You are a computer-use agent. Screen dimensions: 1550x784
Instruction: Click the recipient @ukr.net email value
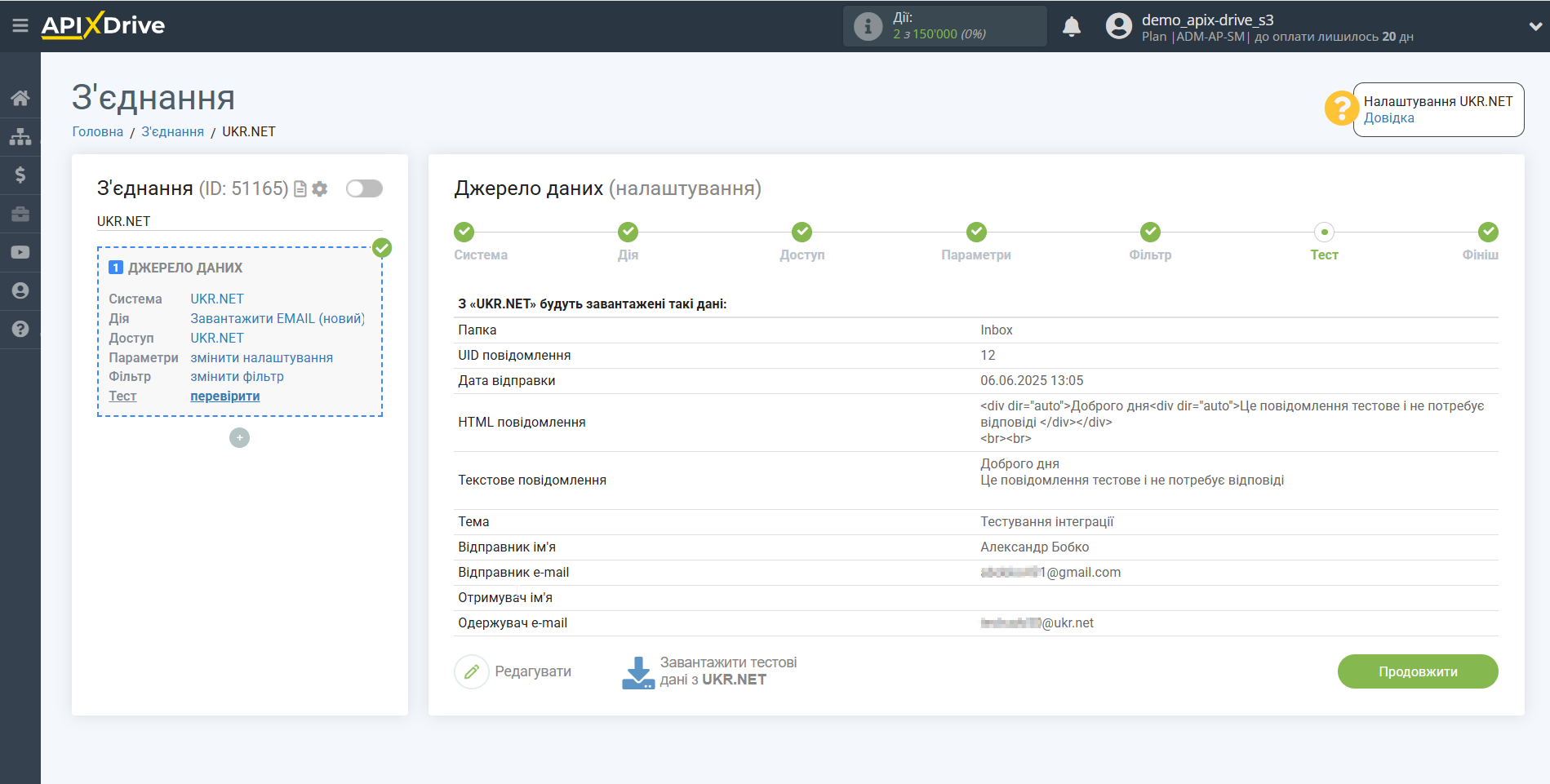[1037, 622]
